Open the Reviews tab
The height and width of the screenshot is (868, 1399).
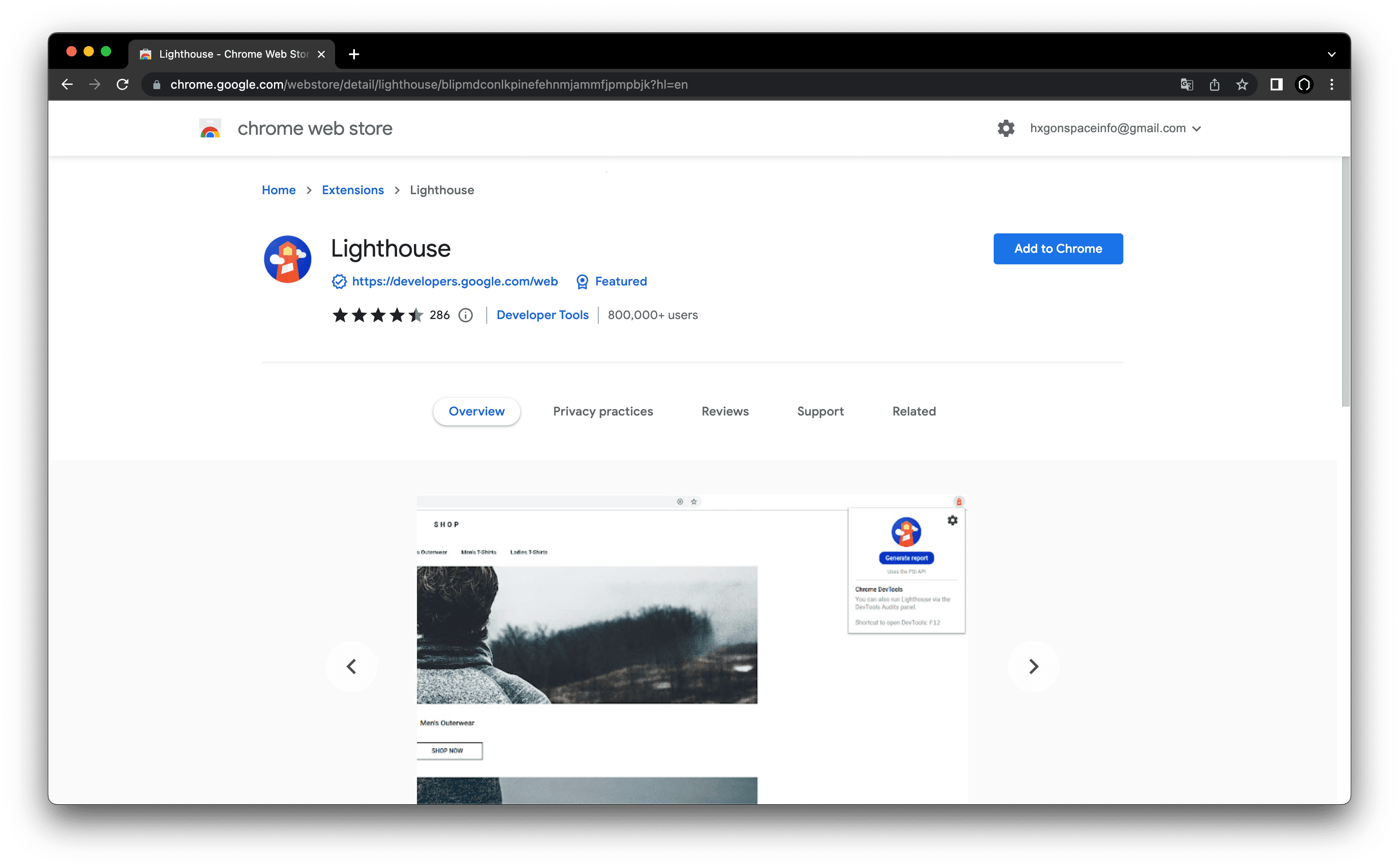(725, 411)
